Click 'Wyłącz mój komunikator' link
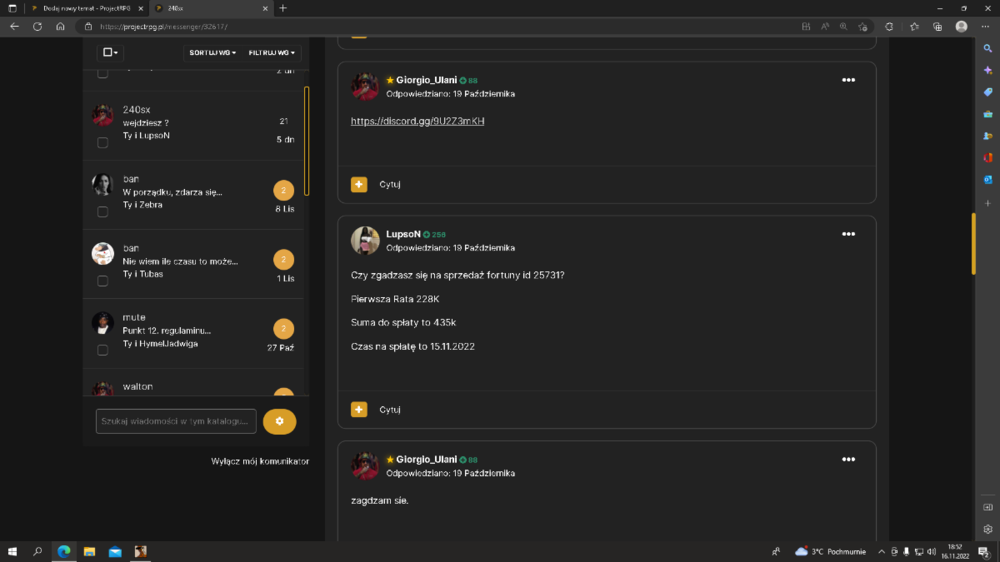 (x=260, y=461)
